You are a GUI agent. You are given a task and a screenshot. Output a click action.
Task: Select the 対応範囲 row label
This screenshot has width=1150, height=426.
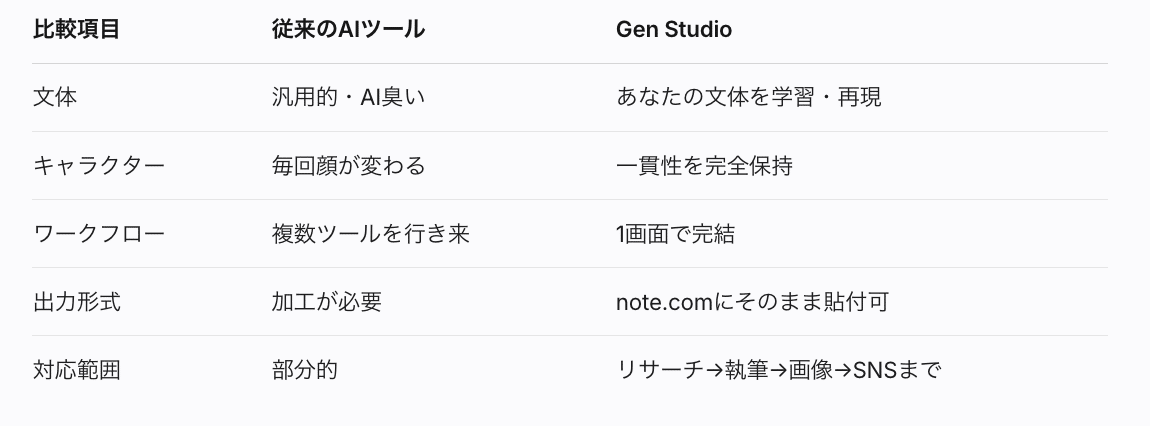pos(77,370)
